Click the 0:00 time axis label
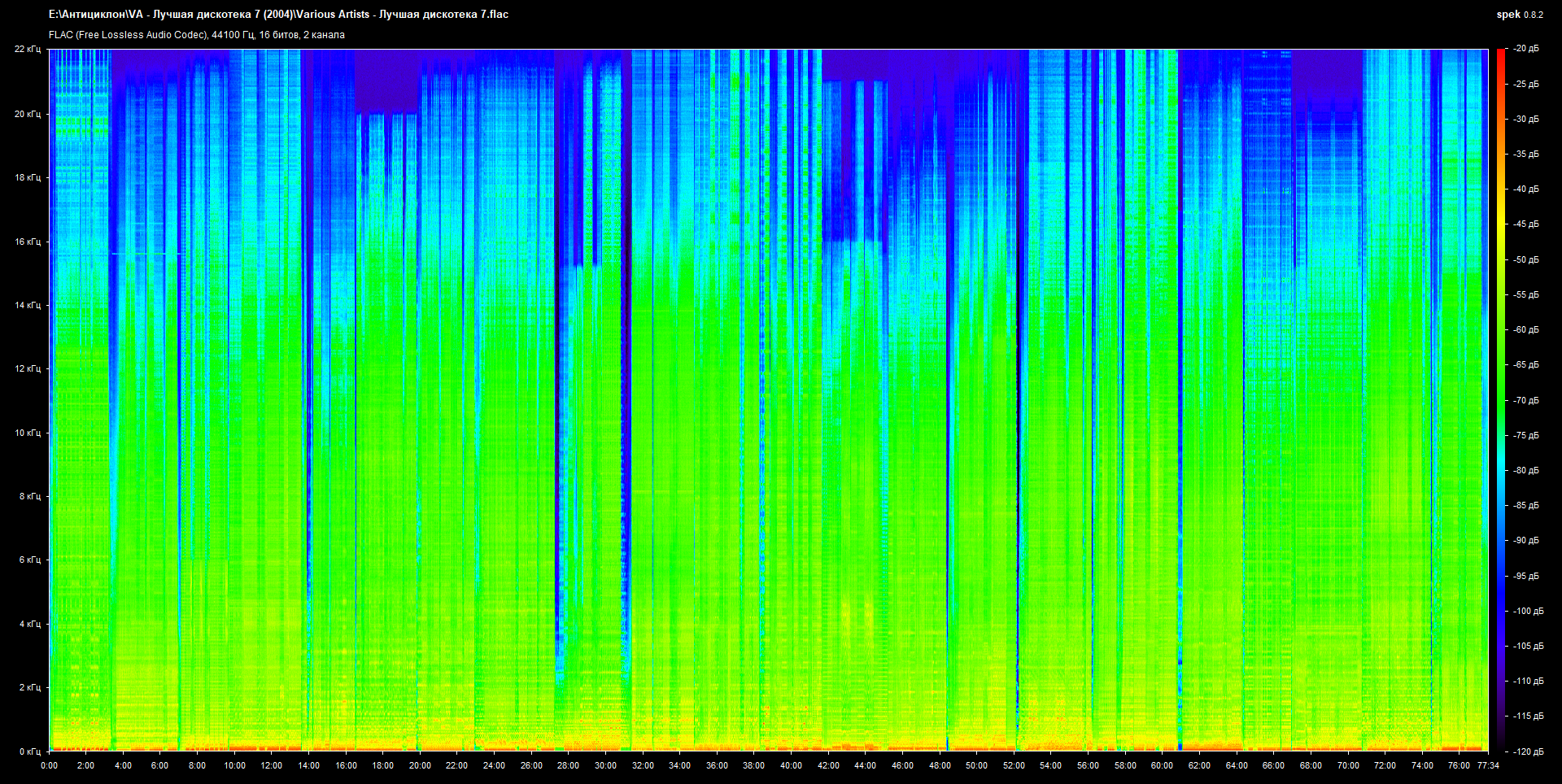 point(49,765)
